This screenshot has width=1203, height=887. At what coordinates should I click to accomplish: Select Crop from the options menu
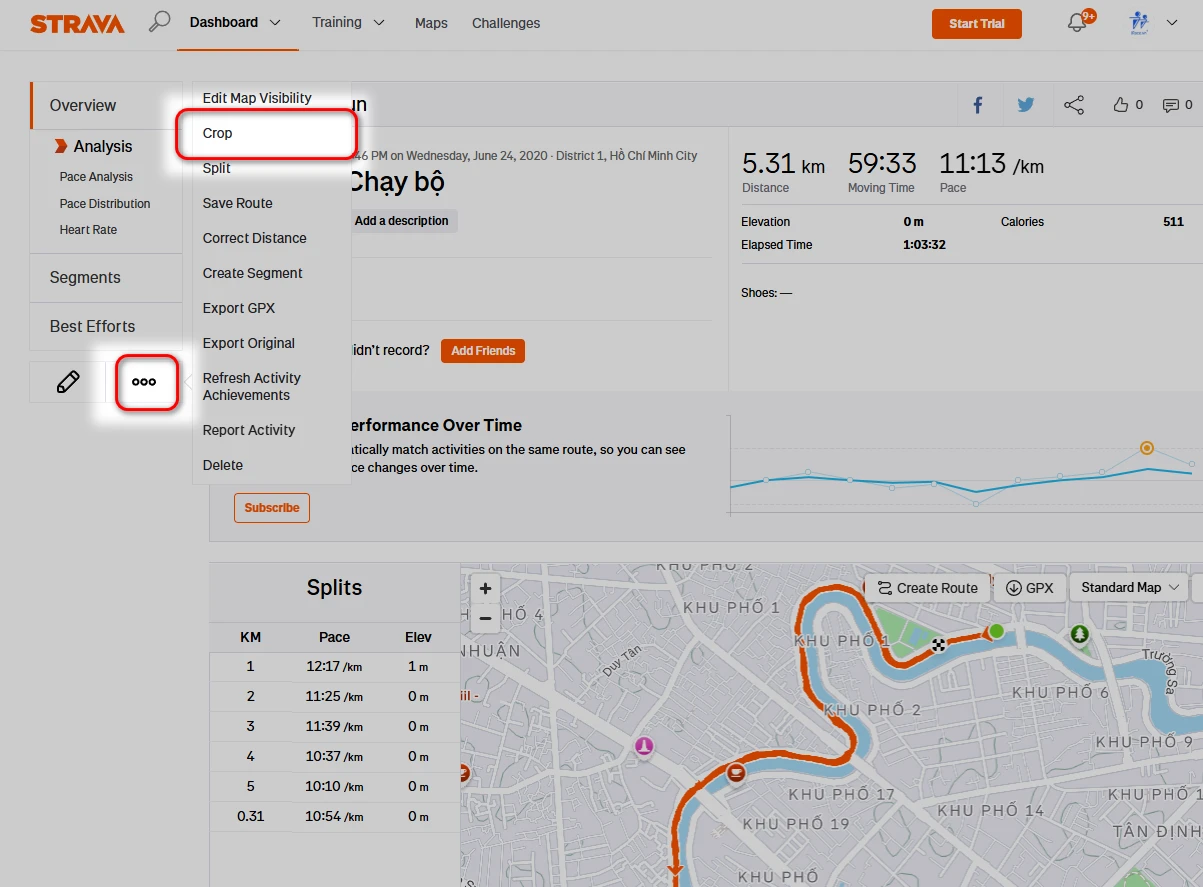[x=217, y=132]
